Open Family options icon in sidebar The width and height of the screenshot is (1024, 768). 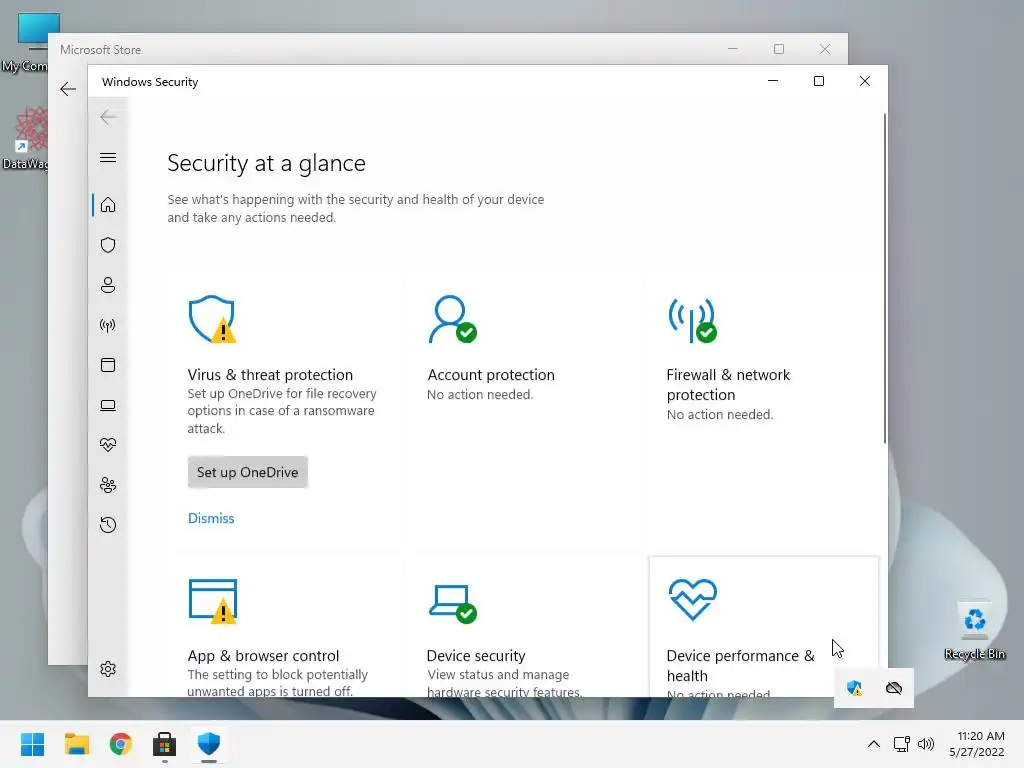click(x=108, y=485)
